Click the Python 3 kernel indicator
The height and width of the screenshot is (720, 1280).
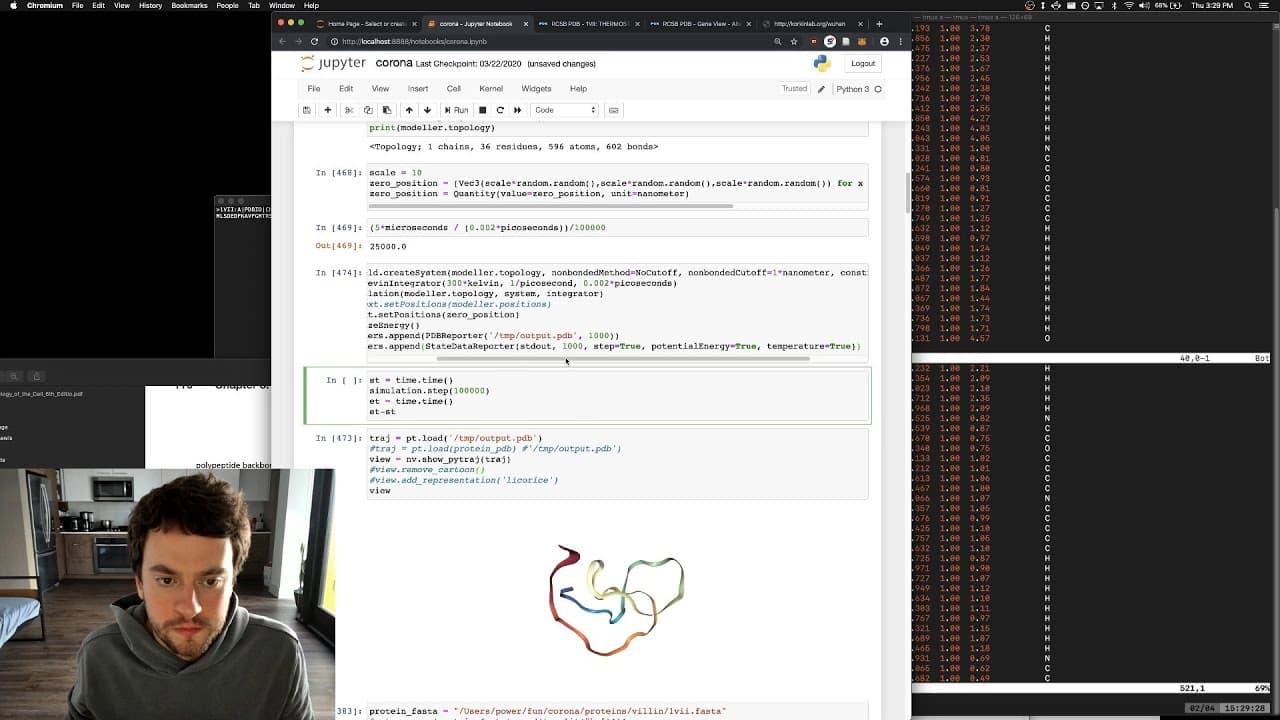(859, 89)
